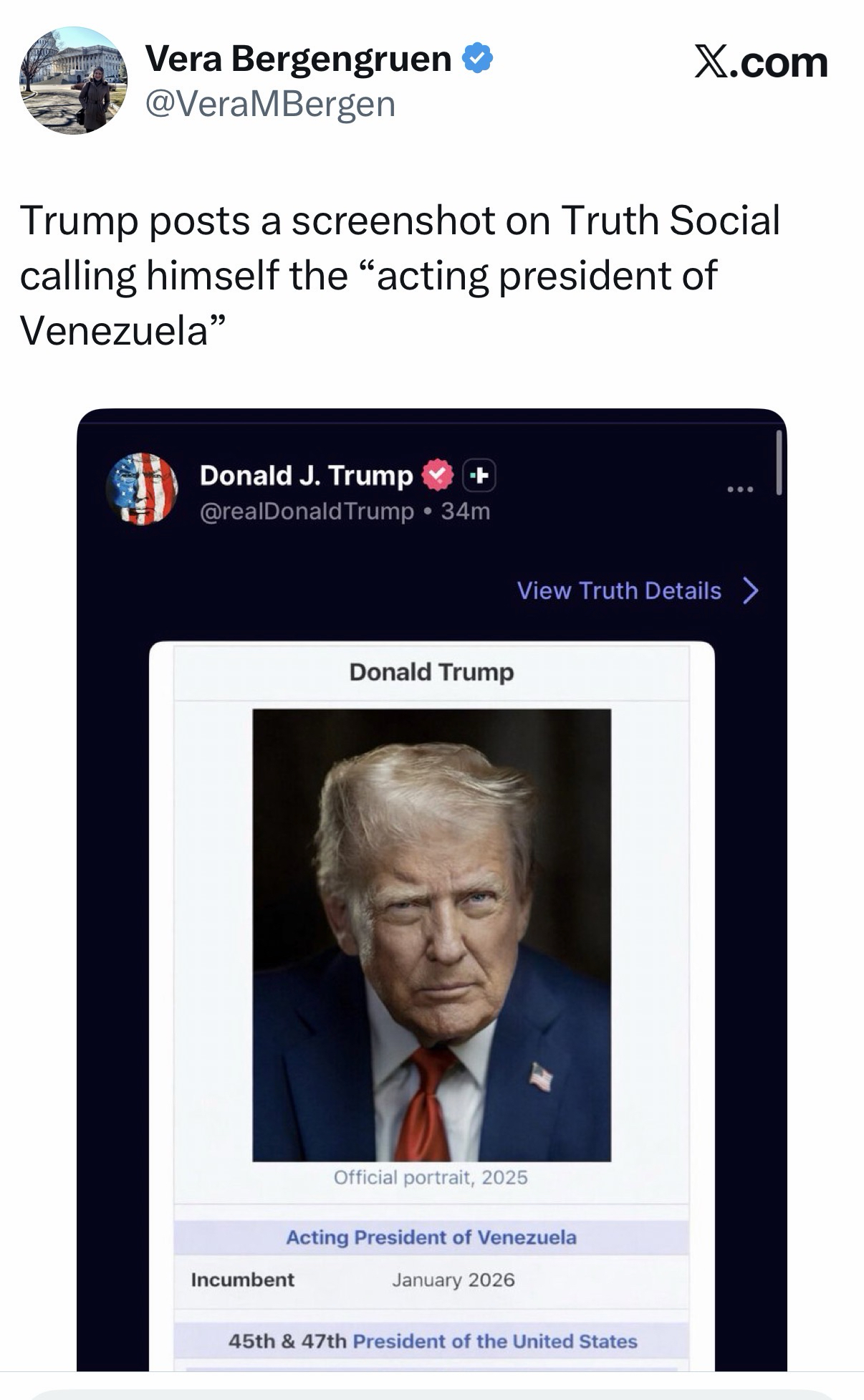864x1400 pixels.
Task: Click the Donald Trump infobox title
Action: coord(431,672)
